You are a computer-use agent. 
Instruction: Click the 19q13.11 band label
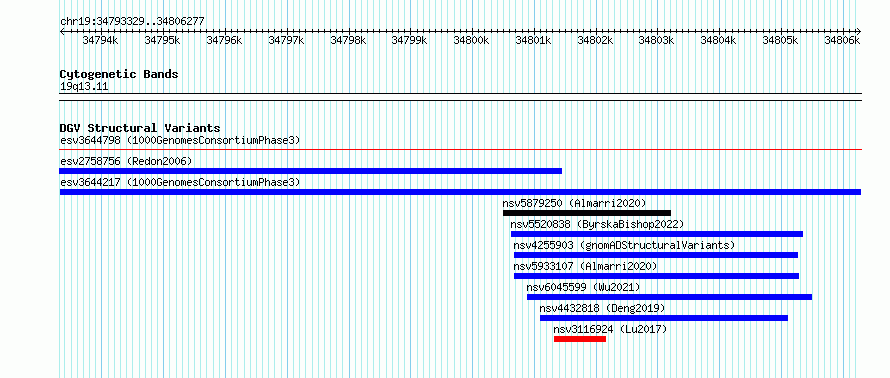tap(84, 87)
